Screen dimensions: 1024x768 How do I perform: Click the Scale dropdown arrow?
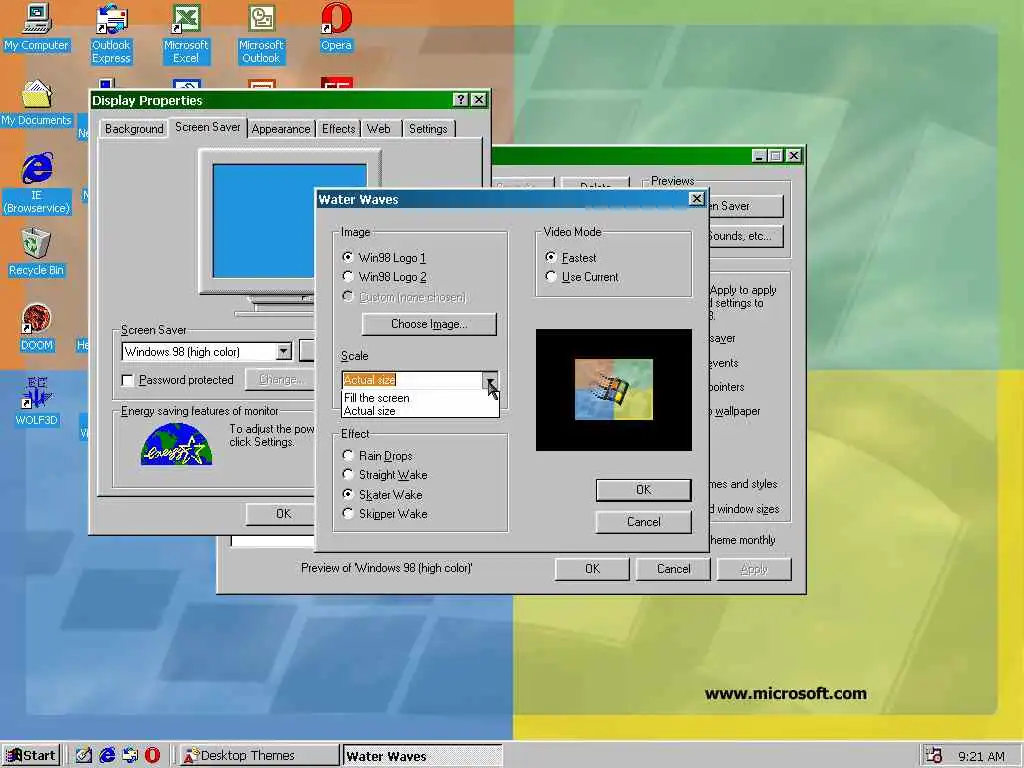click(490, 380)
